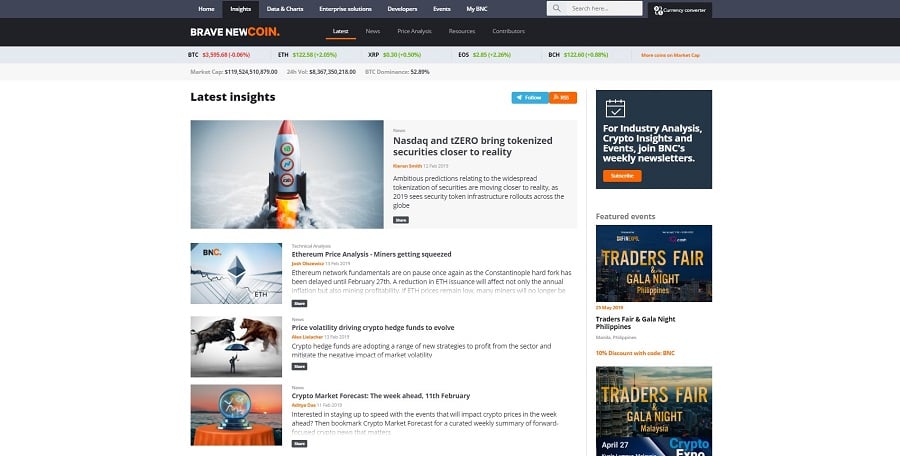Viewport: 900px width, 456px height.
Task: Click the Telegram Follow button
Action: click(529, 98)
